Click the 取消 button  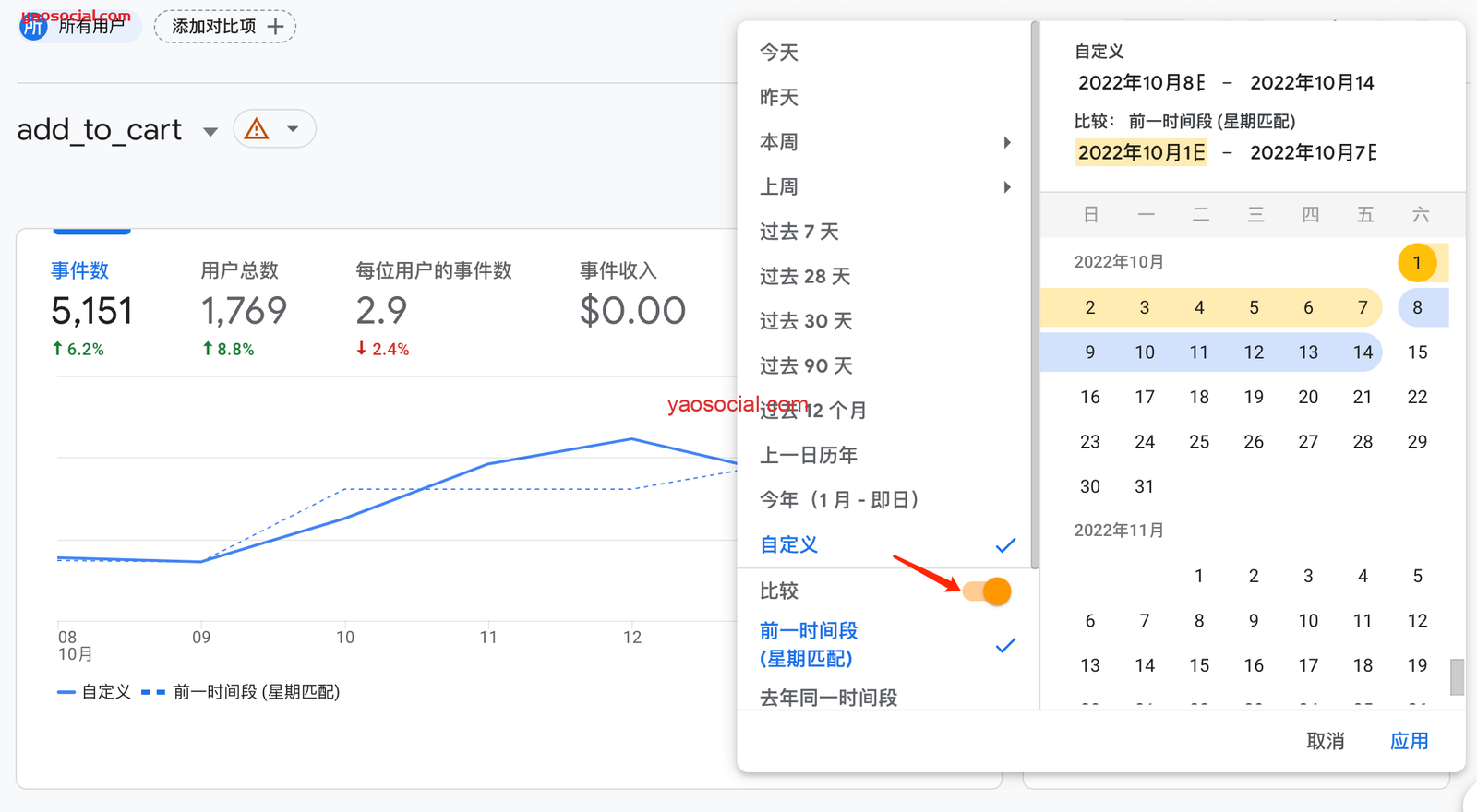1325,741
